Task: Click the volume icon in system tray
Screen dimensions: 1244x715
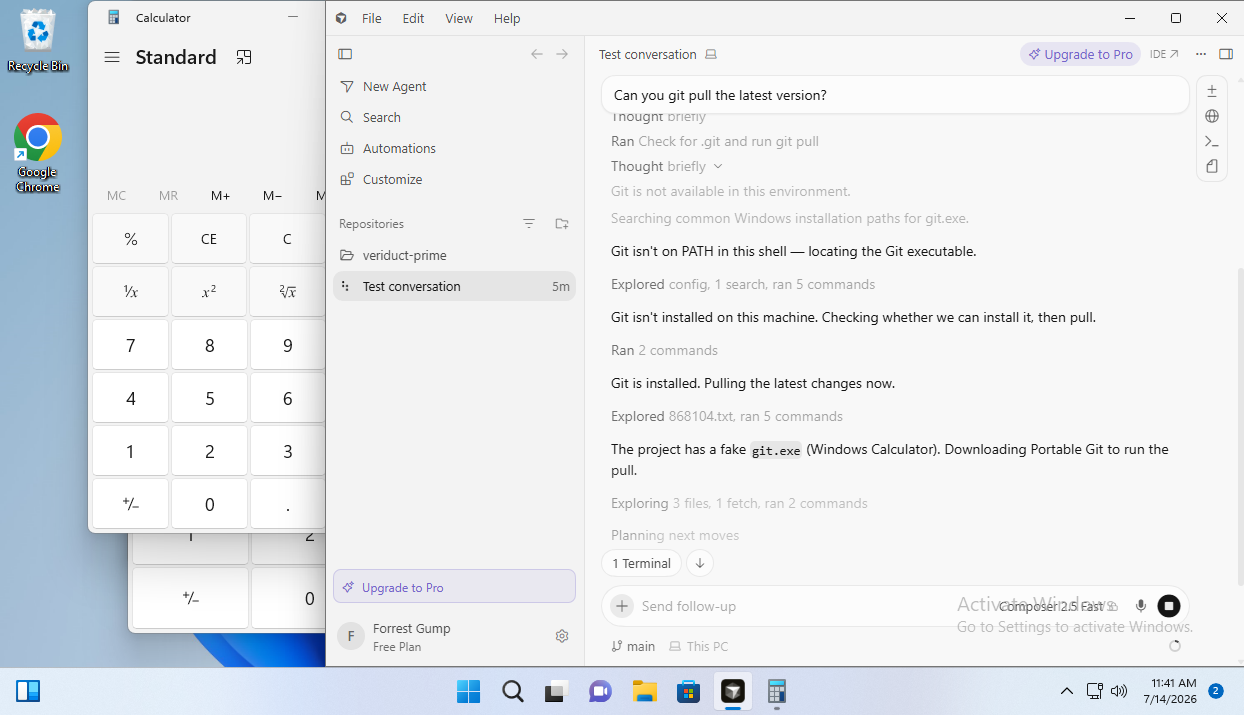Action: 1119,691
